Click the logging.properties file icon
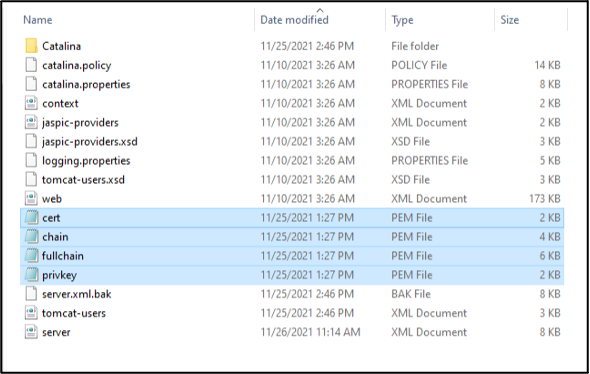590x374 pixels. (32, 160)
